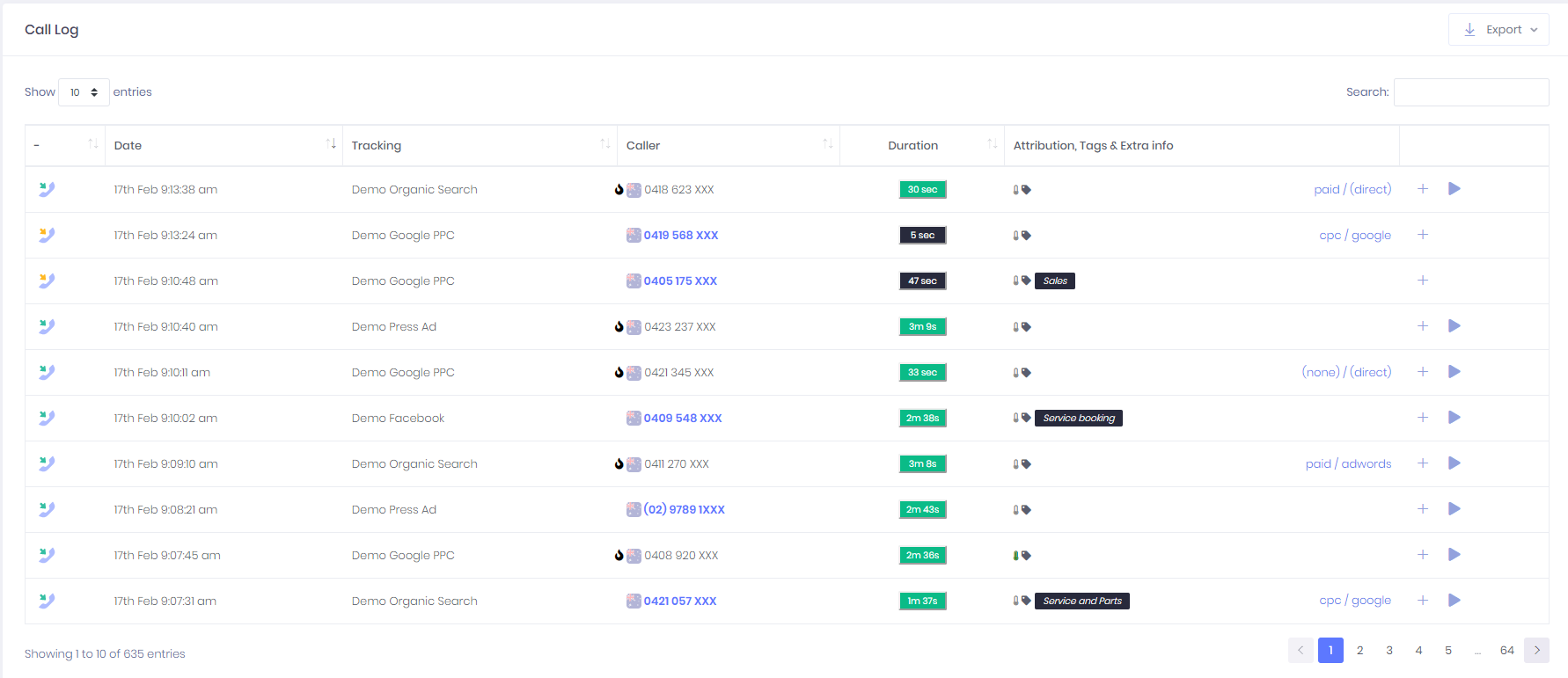Click the flame icon beside 0423 237 XXX
The height and width of the screenshot is (678, 1568).
[619, 326]
